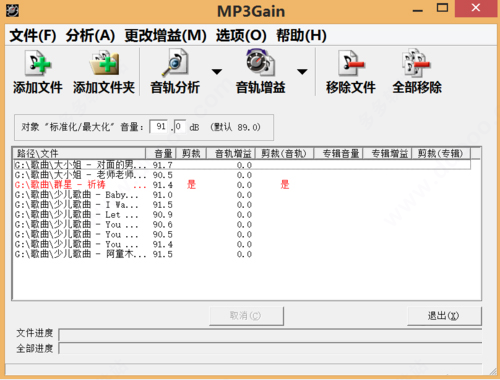Select the You row with volume 91.4
The image size is (500, 380).
(x=242, y=244)
